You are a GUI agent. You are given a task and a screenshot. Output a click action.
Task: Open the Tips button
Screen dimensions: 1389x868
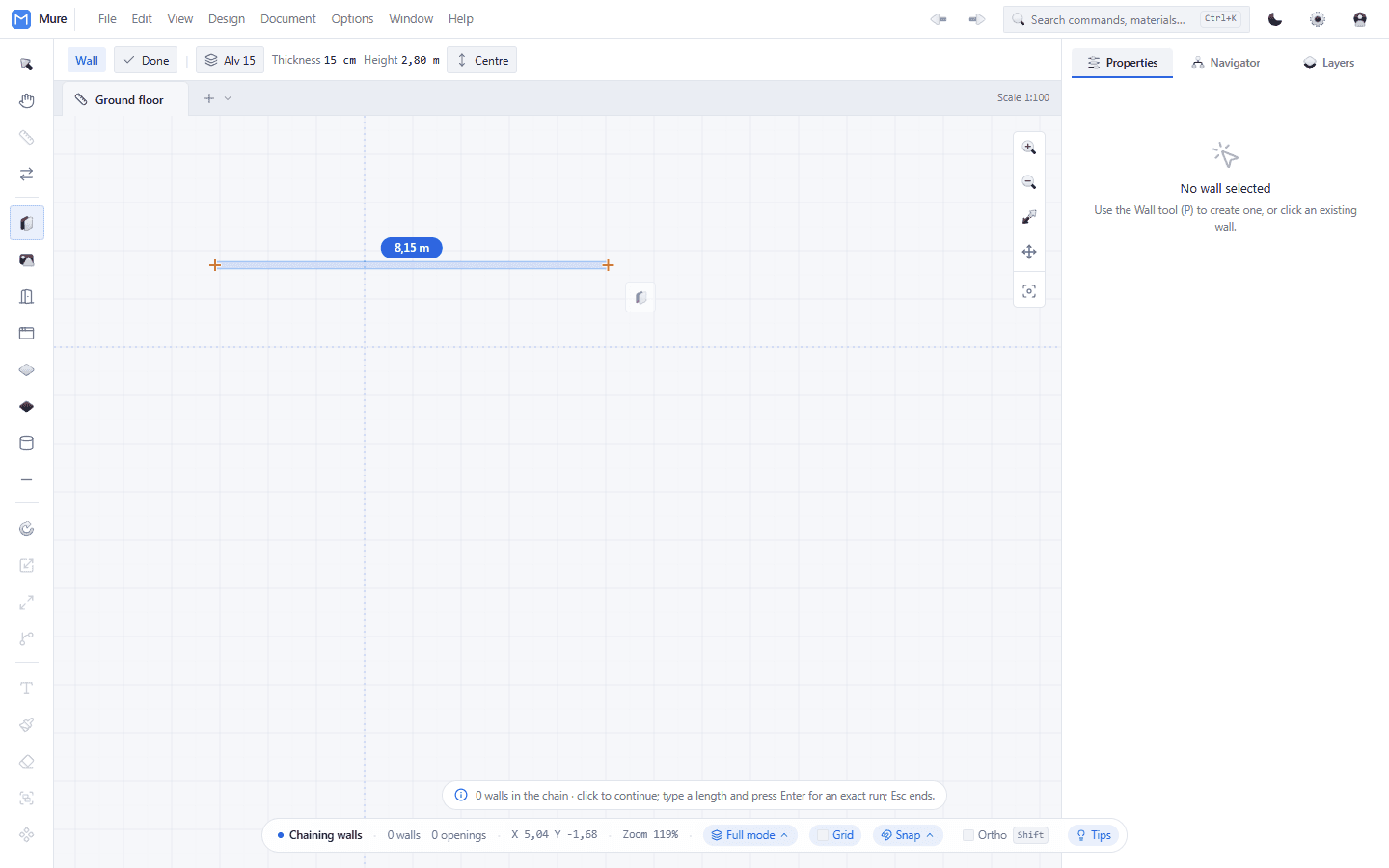click(x=1094, y=835)
